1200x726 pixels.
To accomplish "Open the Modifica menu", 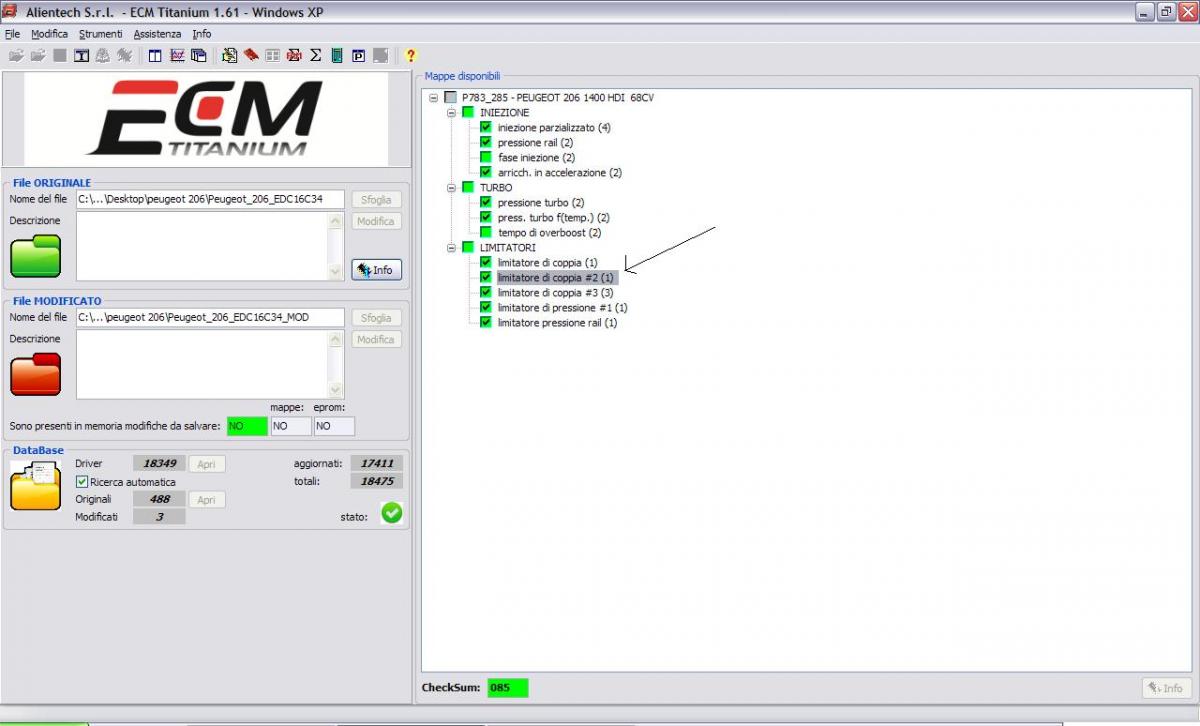I will click(x=49, y=34).
